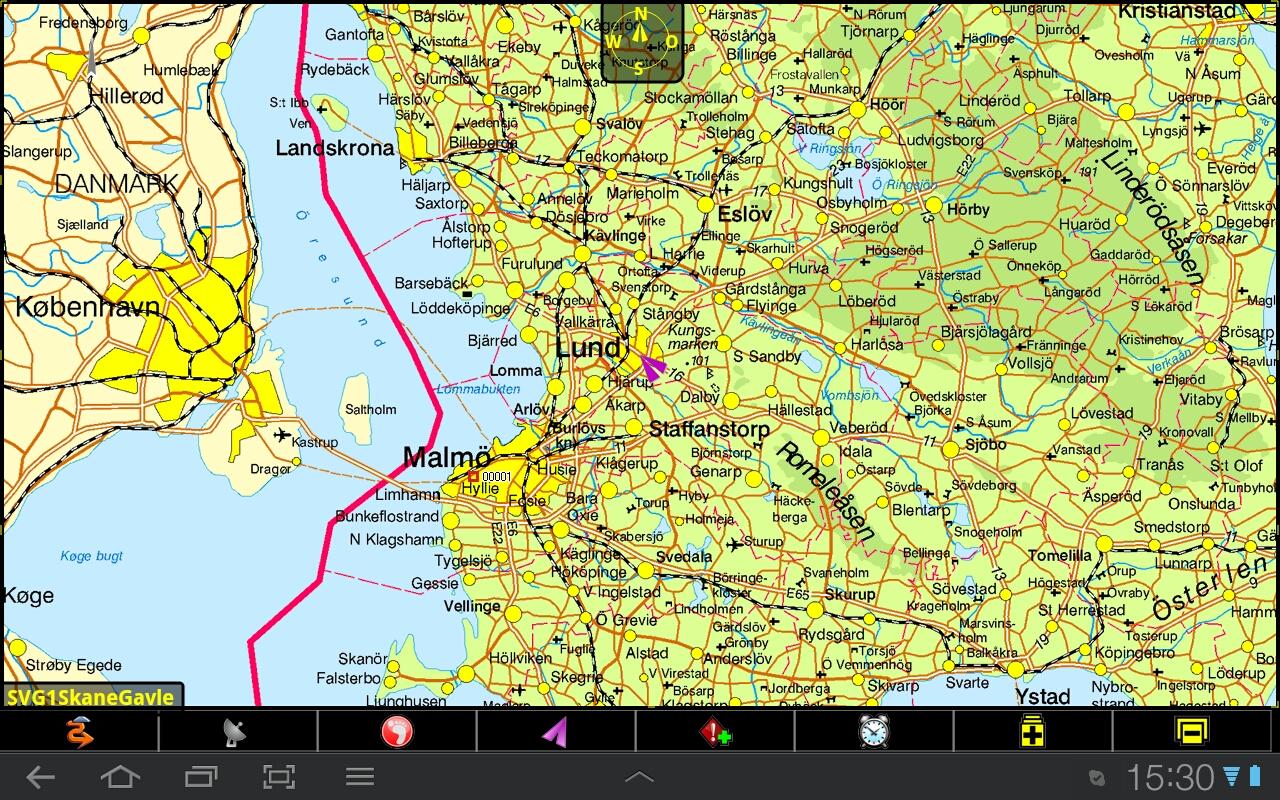This screenshot has height=800, width=1280.
Task: Zoom in using the yellow plus icon
Action: pos(1032,732)
